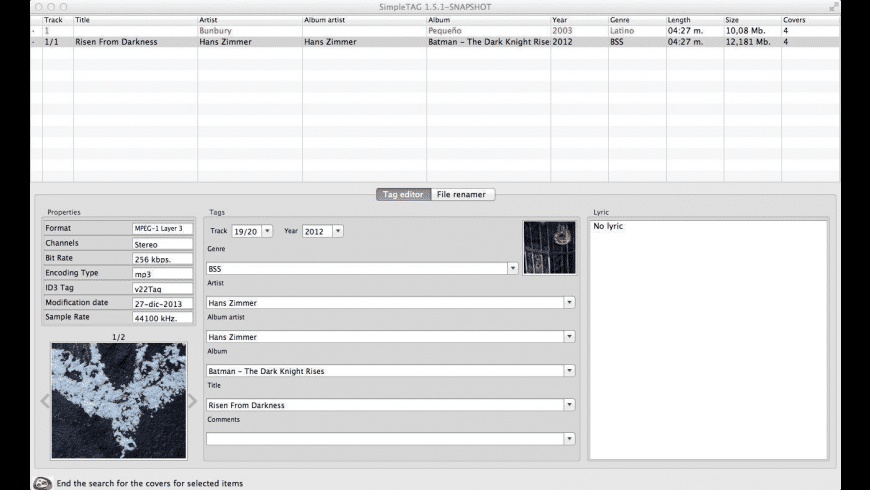Click the Track field showing 19/20

pos(246,231)
